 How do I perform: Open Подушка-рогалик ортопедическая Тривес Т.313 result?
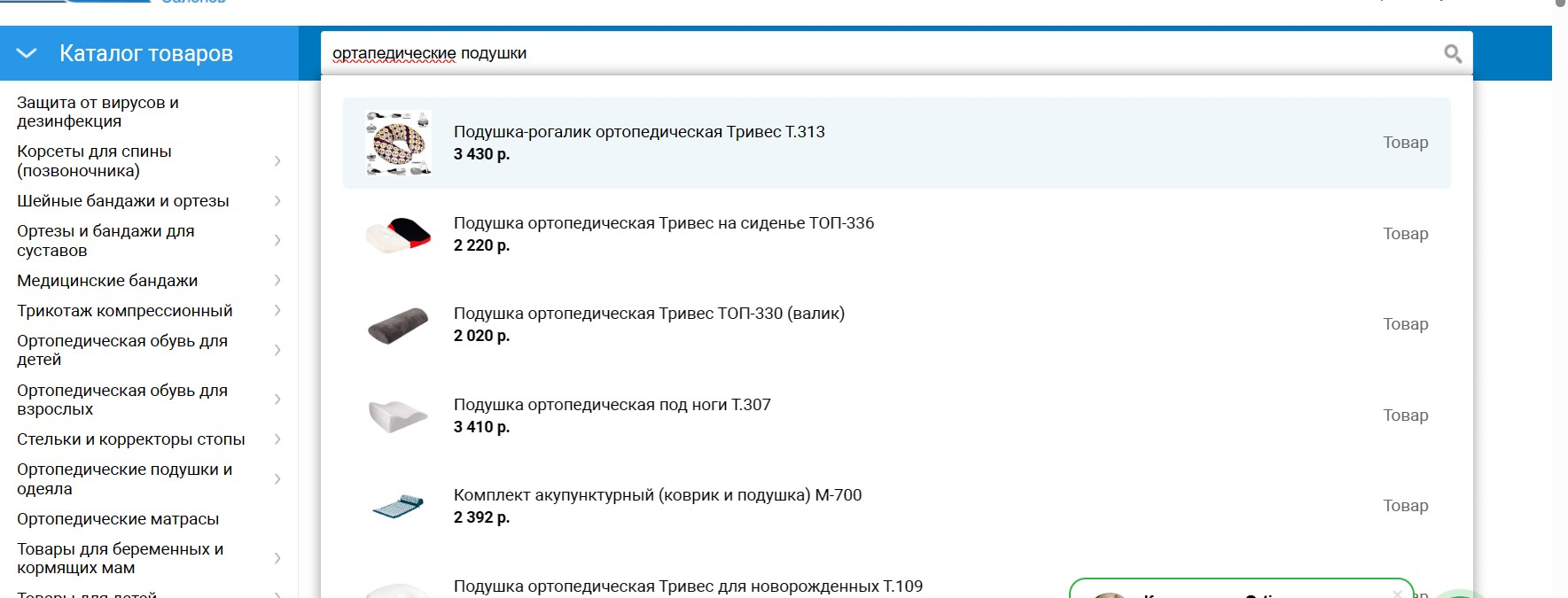pyautogui.click(x=639, y=132)
